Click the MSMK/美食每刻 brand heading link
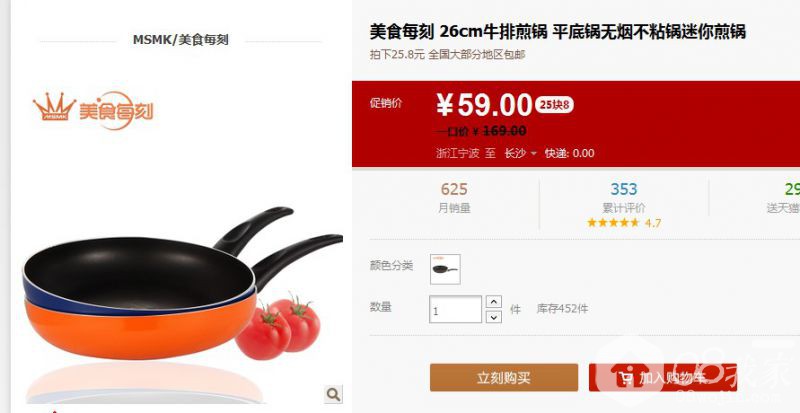 (x=181, y=40)
